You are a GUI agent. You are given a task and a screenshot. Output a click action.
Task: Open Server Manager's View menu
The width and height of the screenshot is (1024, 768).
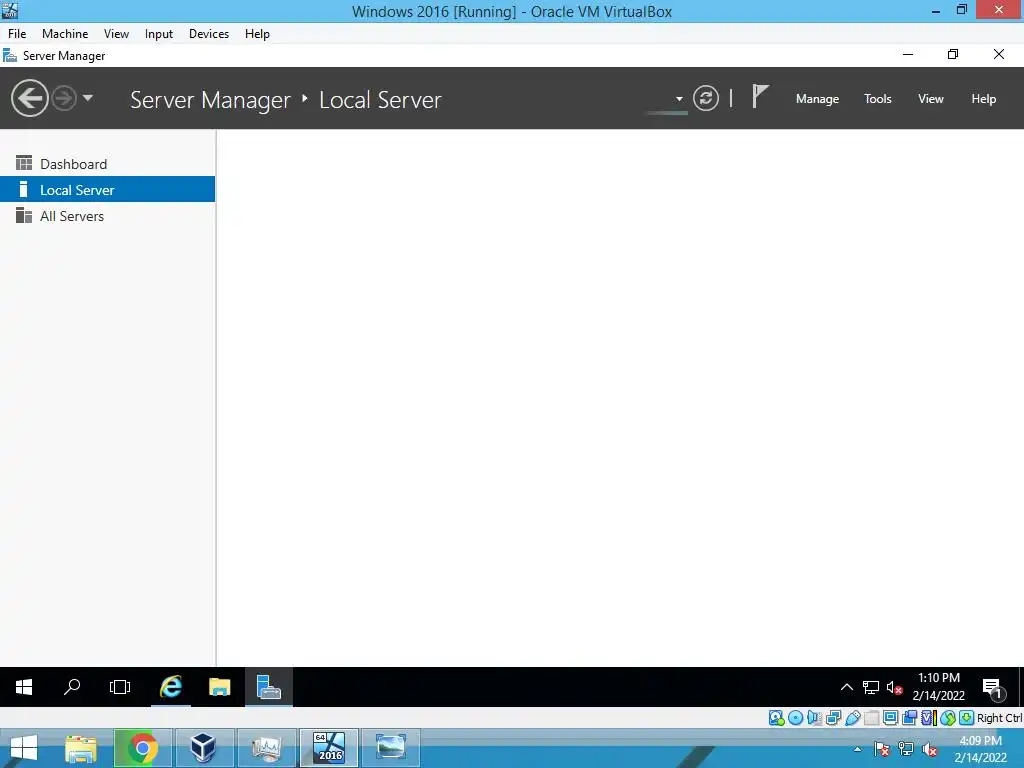(931, 99)
